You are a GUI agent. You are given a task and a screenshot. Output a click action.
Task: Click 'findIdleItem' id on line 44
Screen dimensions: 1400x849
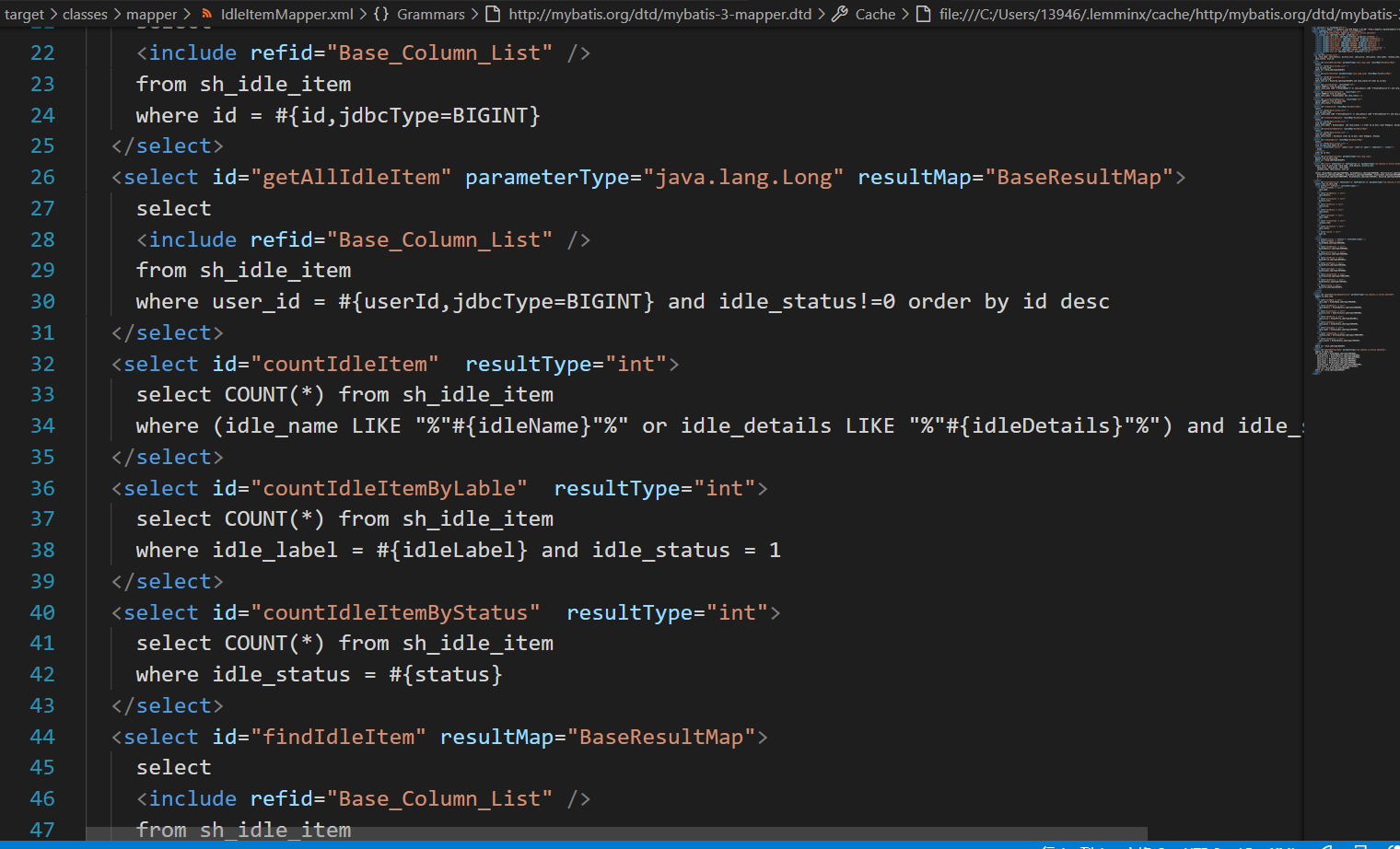338,738
